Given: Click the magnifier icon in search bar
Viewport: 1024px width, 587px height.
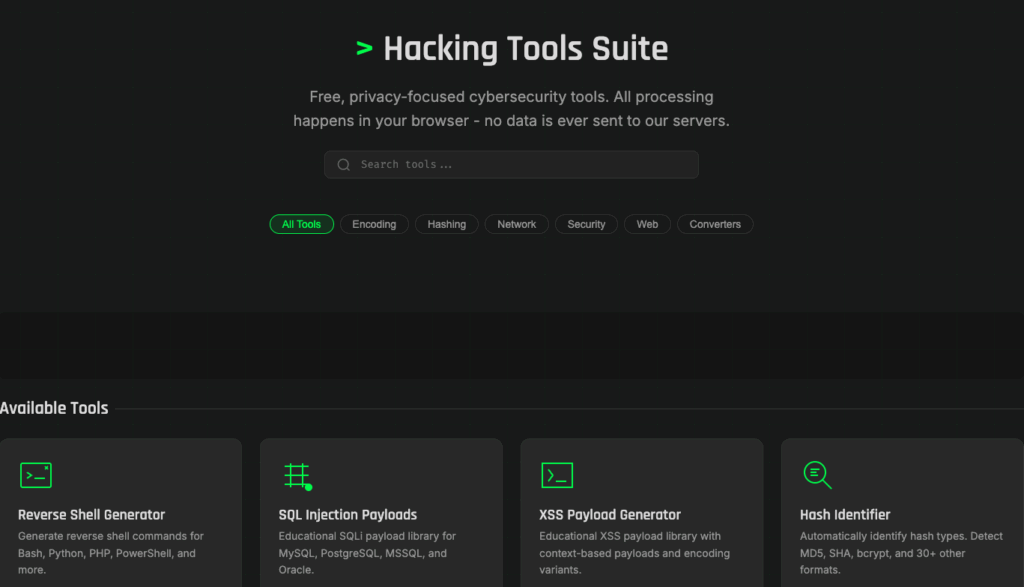Looking at the screenshot, I should tap(344, 165).
